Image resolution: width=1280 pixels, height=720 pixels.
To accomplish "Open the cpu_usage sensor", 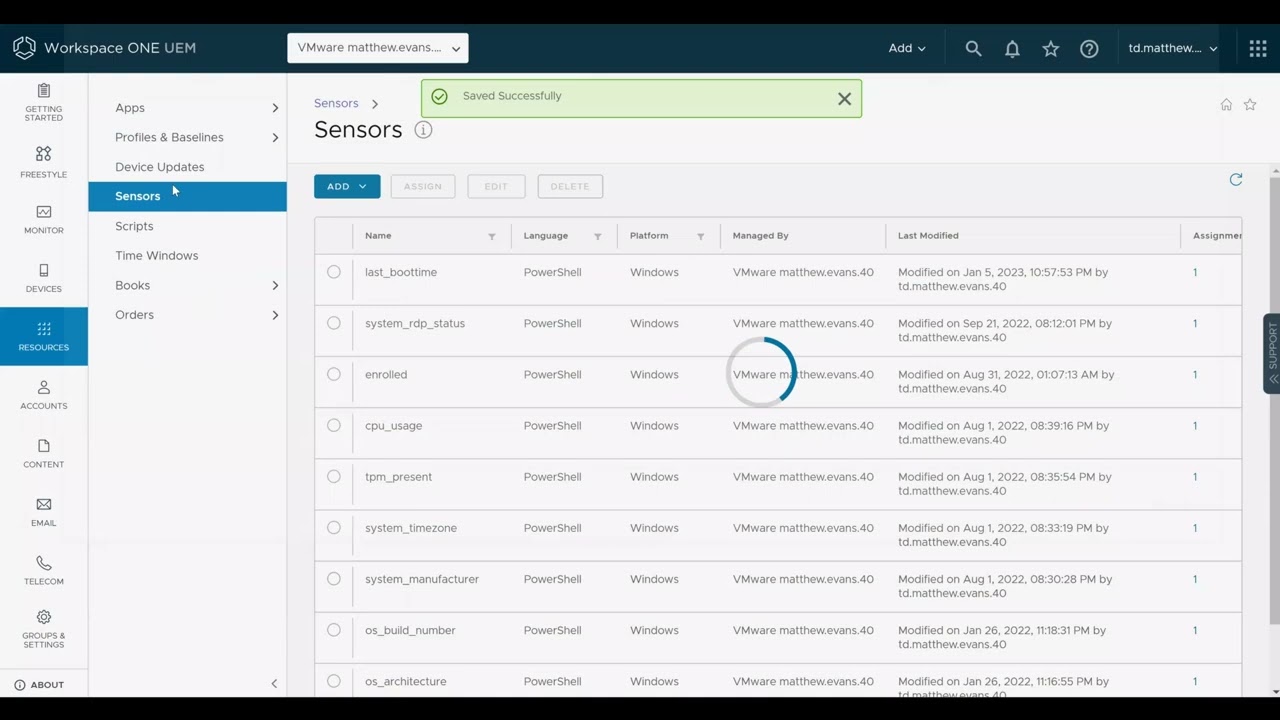I will (x=394, y=425).
